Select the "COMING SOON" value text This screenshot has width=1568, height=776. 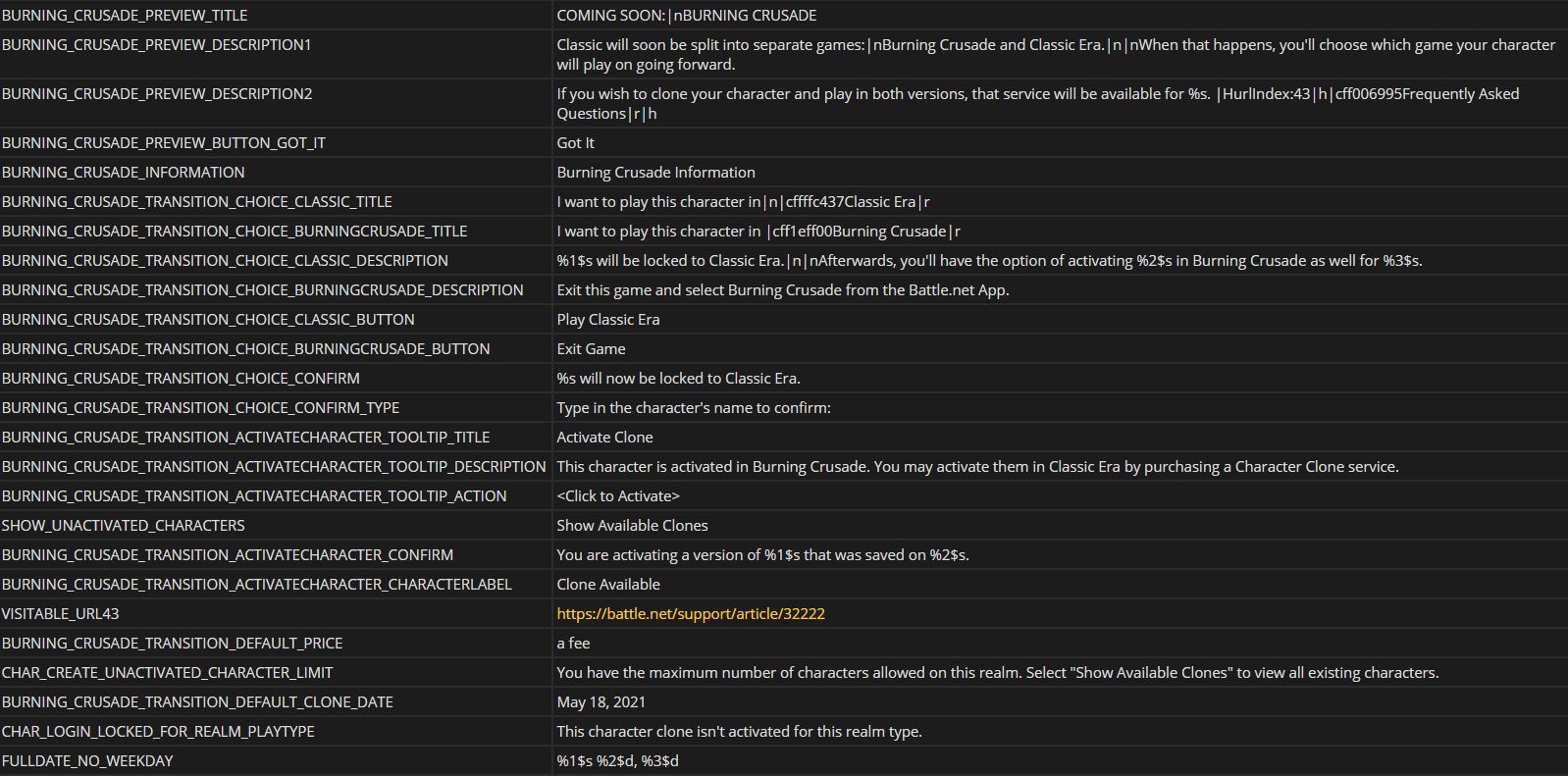[686, 16]
